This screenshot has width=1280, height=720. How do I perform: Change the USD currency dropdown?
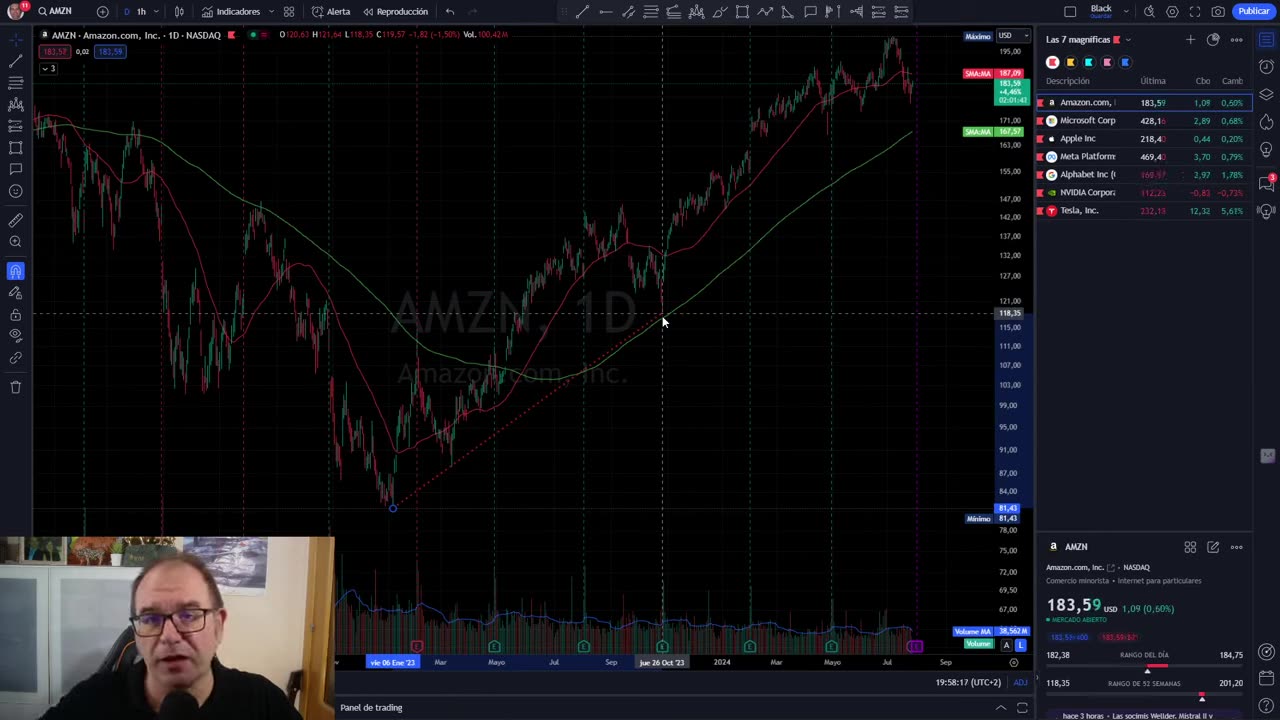[1013, 36]
